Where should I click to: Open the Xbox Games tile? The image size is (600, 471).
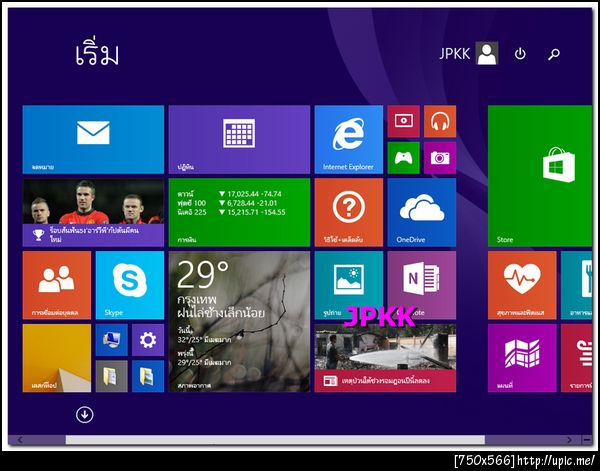click(403, 158)
